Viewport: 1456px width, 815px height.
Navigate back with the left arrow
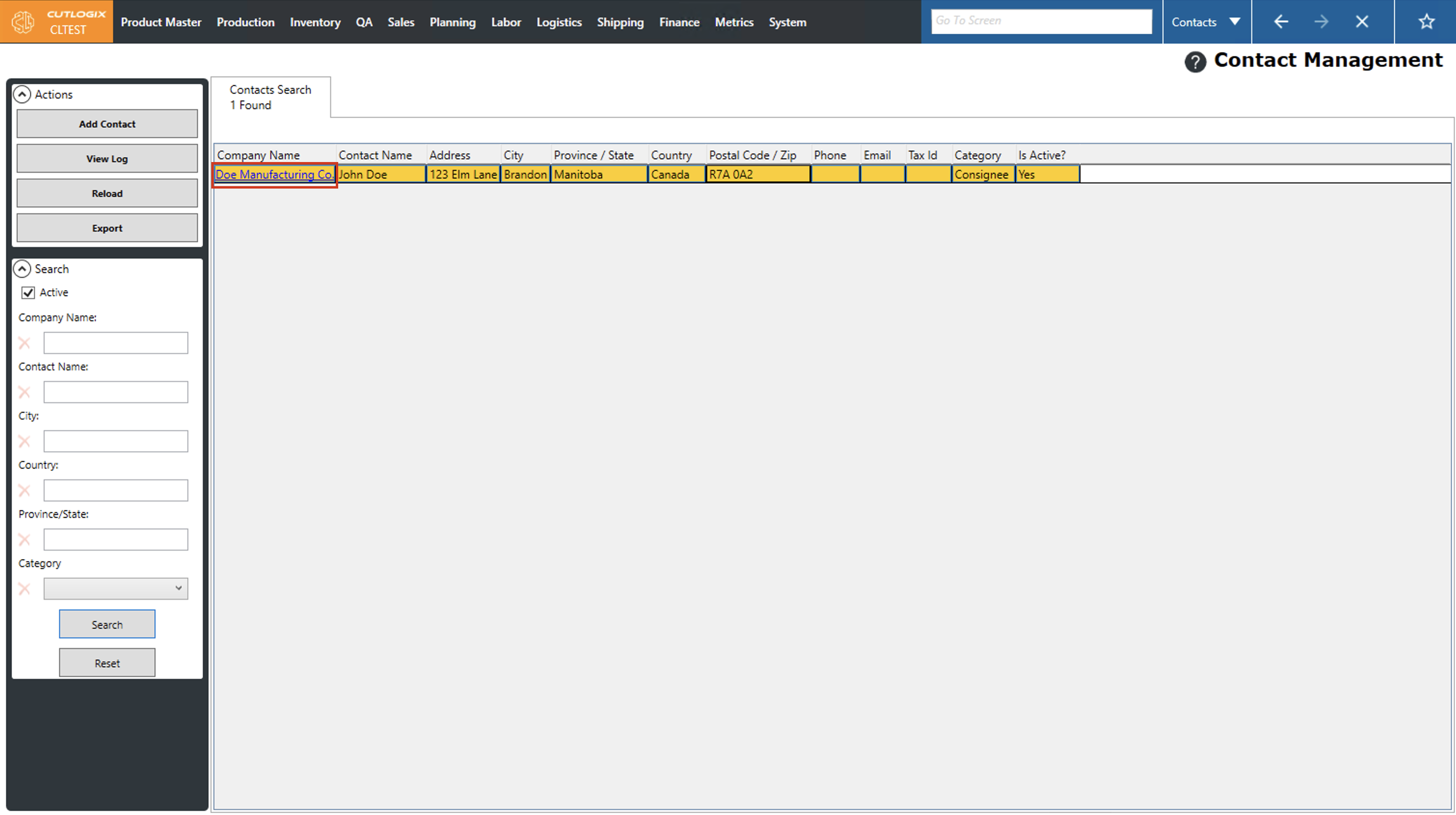[x=1281, y=22]
